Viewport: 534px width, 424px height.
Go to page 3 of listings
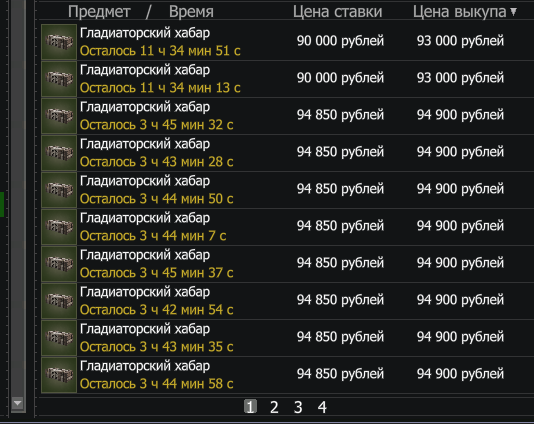(298, 407)
